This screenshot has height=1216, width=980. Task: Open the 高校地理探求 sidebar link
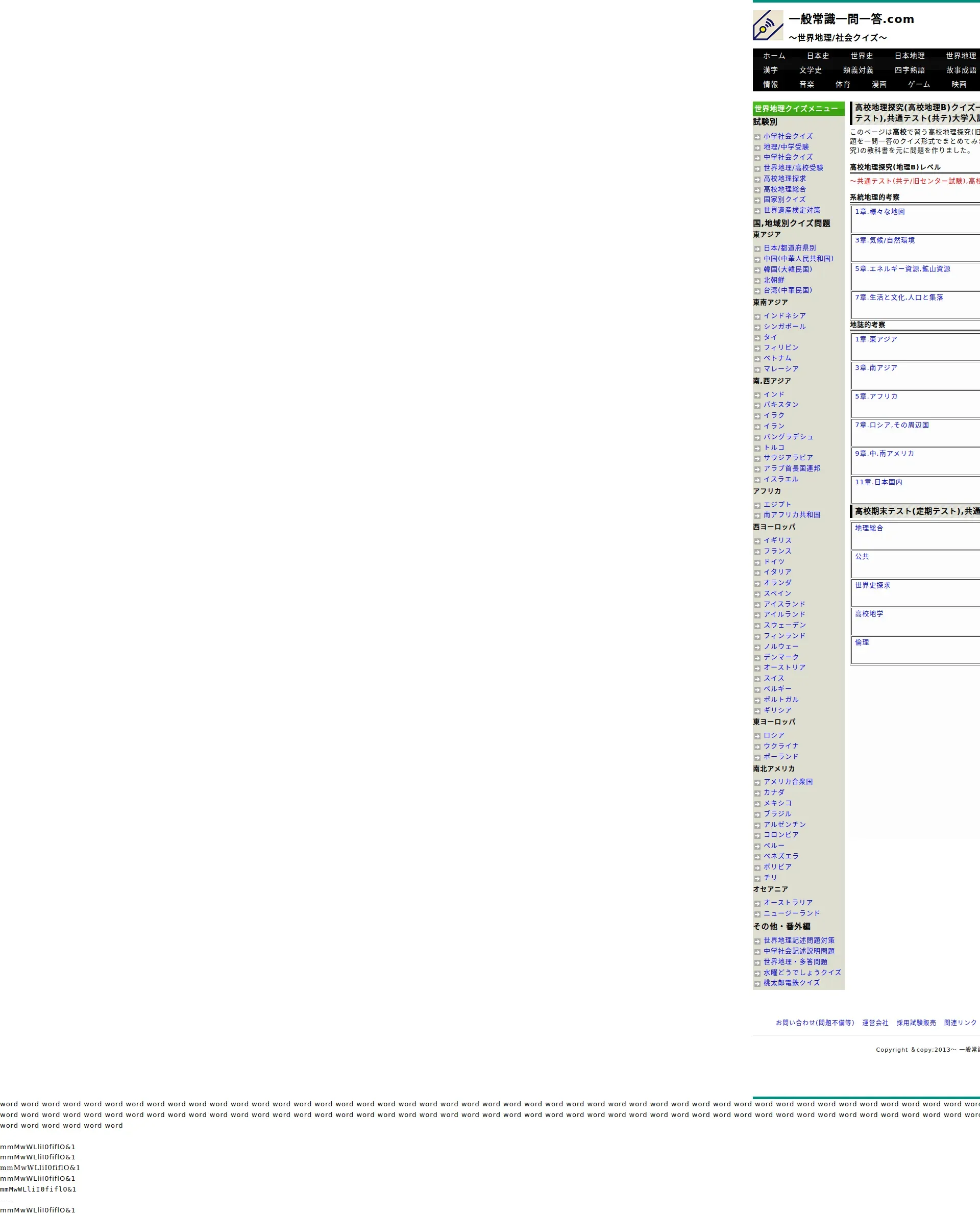(785, 178)
